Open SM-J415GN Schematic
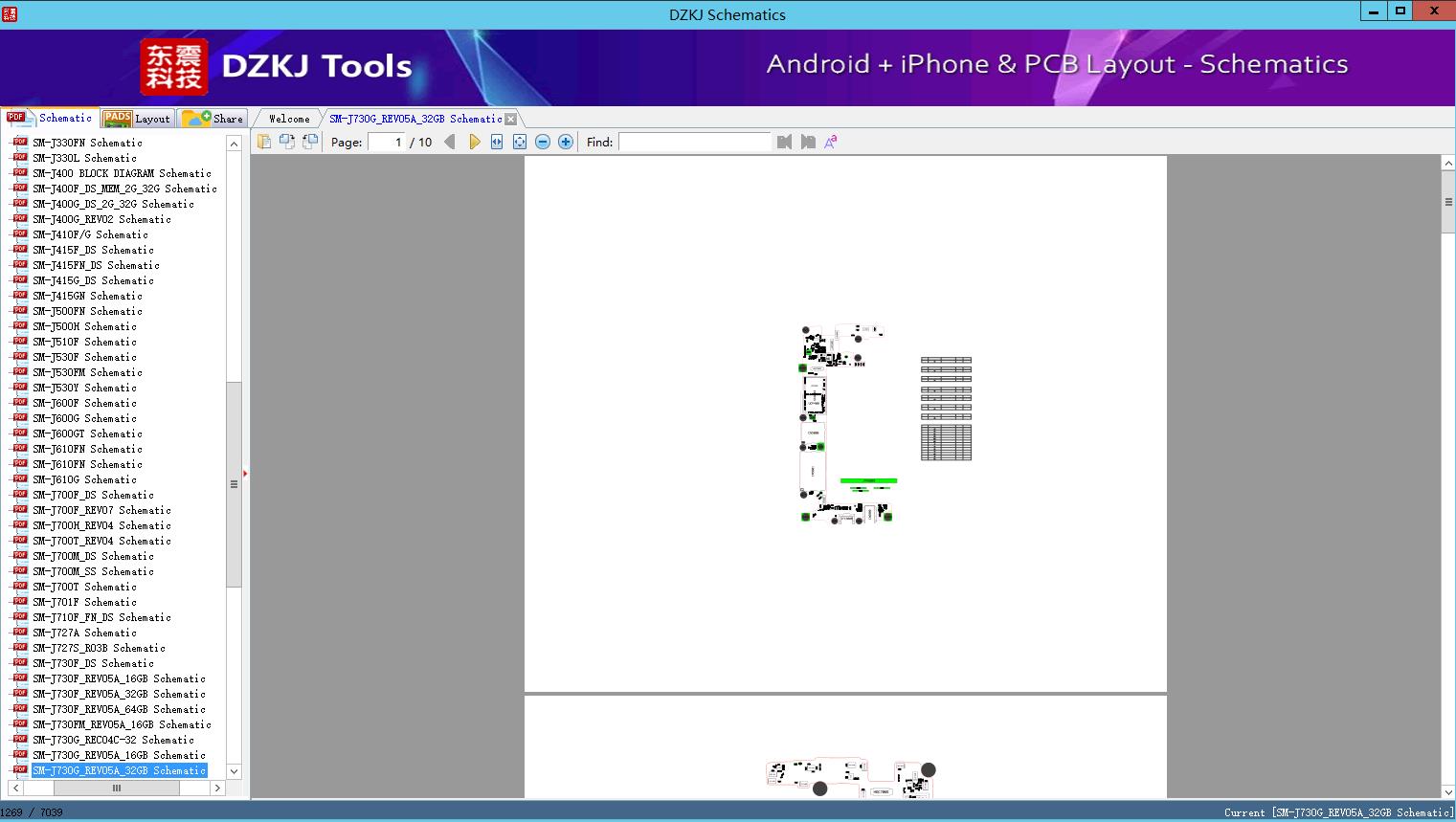Image resolution: width=1456 pixels, height=822 pixels. coord(87,296)
